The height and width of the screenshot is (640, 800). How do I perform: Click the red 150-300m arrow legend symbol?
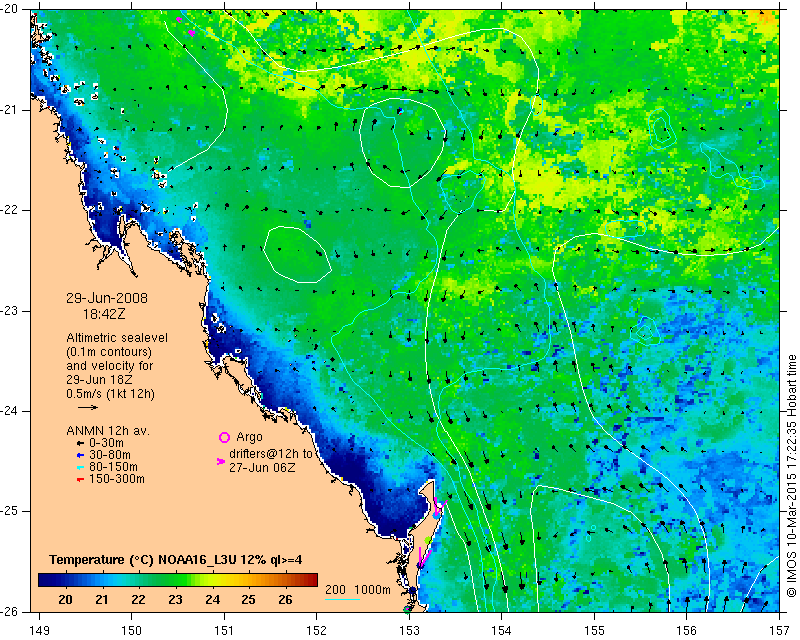pyautogui.click(x=80, y=480)
